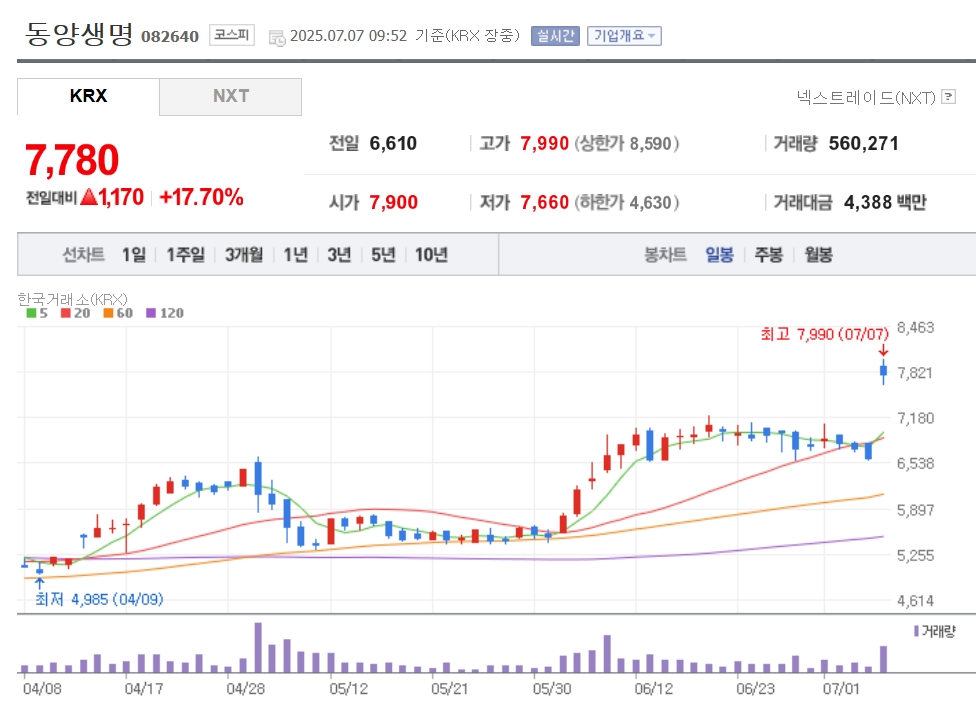The width and height of the screenshot is (976, 717).
Task: Click the 8,463 price axis label
Action: tap(915, 328)
